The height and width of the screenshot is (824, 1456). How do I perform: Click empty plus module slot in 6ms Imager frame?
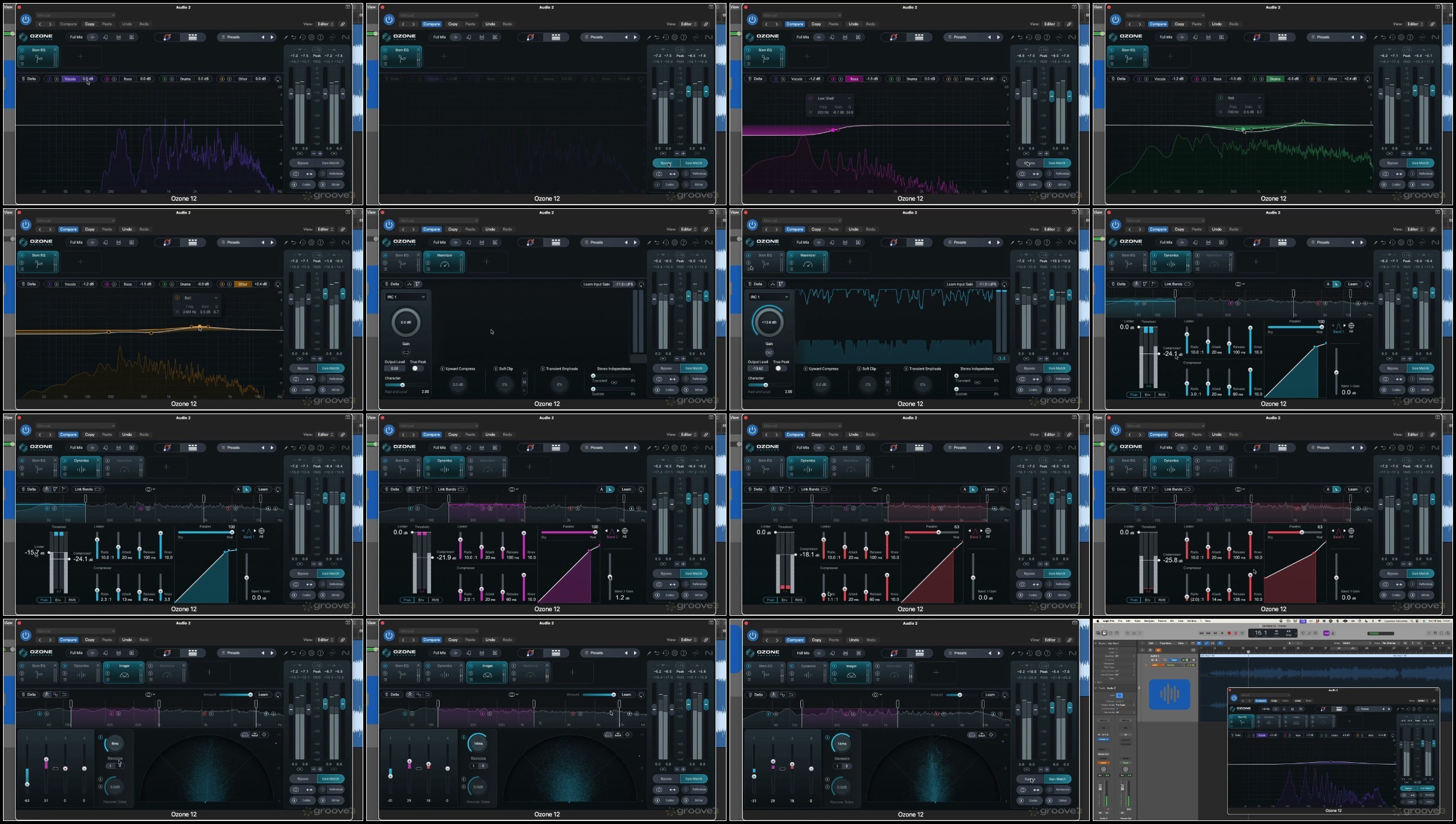(x=209, y=672)
